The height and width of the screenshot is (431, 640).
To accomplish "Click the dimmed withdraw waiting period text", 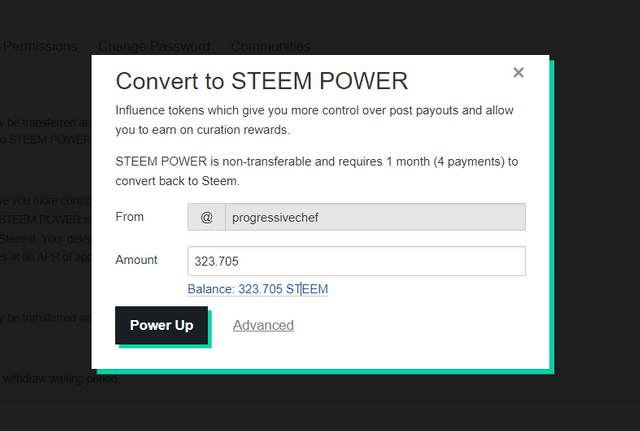I will pos(61,379).
